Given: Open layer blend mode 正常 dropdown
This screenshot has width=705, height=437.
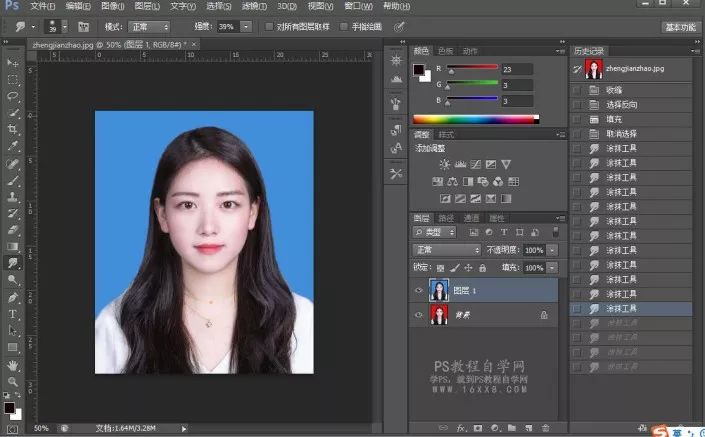Looking at the screenshot, I should (x=446, y=250).
